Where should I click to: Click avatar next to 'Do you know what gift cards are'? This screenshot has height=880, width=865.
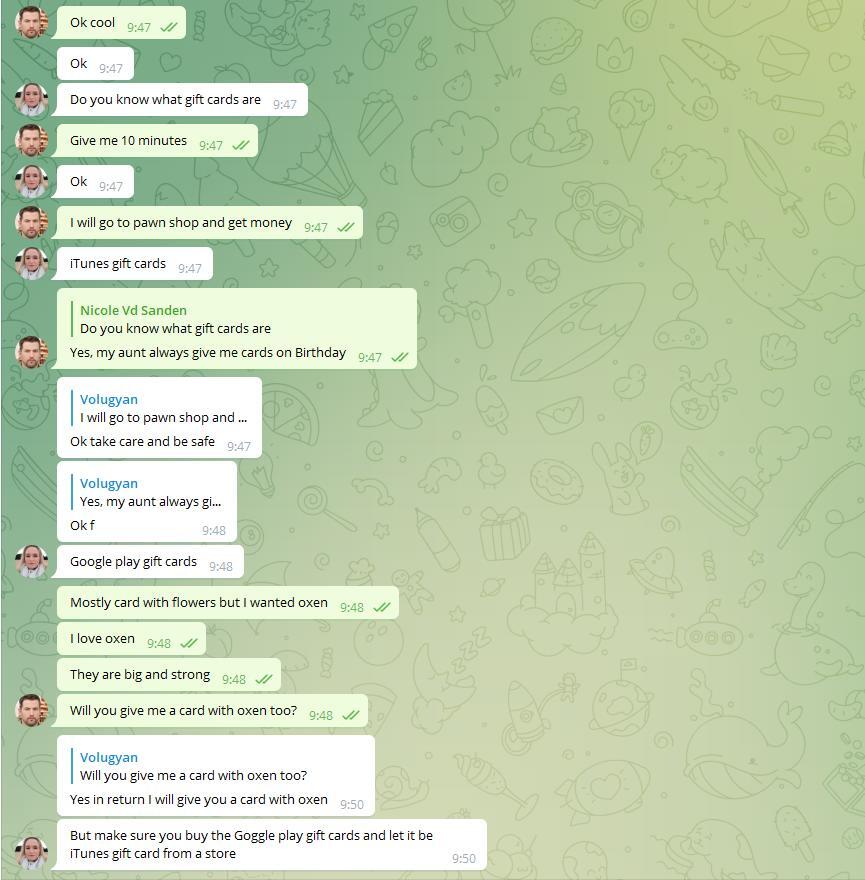(31, 99)
